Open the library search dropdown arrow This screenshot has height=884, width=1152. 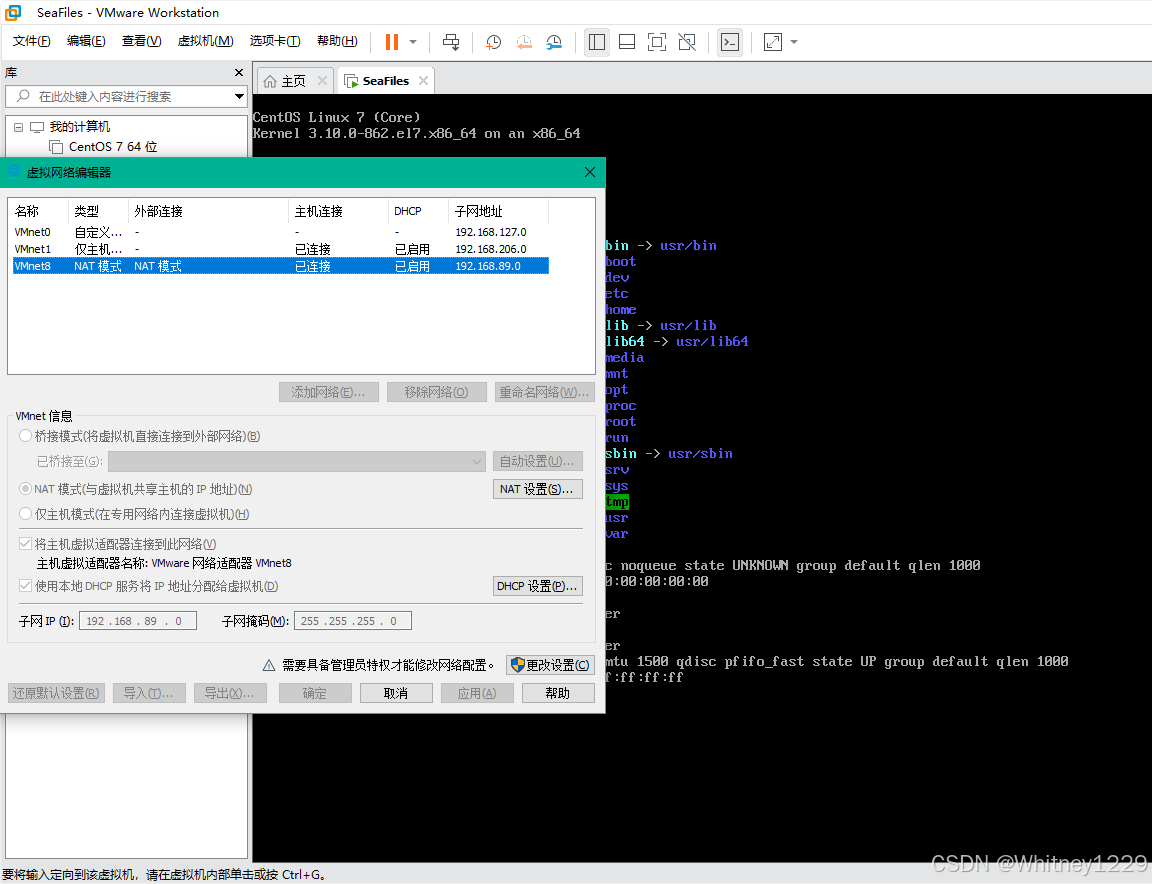click(x=239, y=96)
